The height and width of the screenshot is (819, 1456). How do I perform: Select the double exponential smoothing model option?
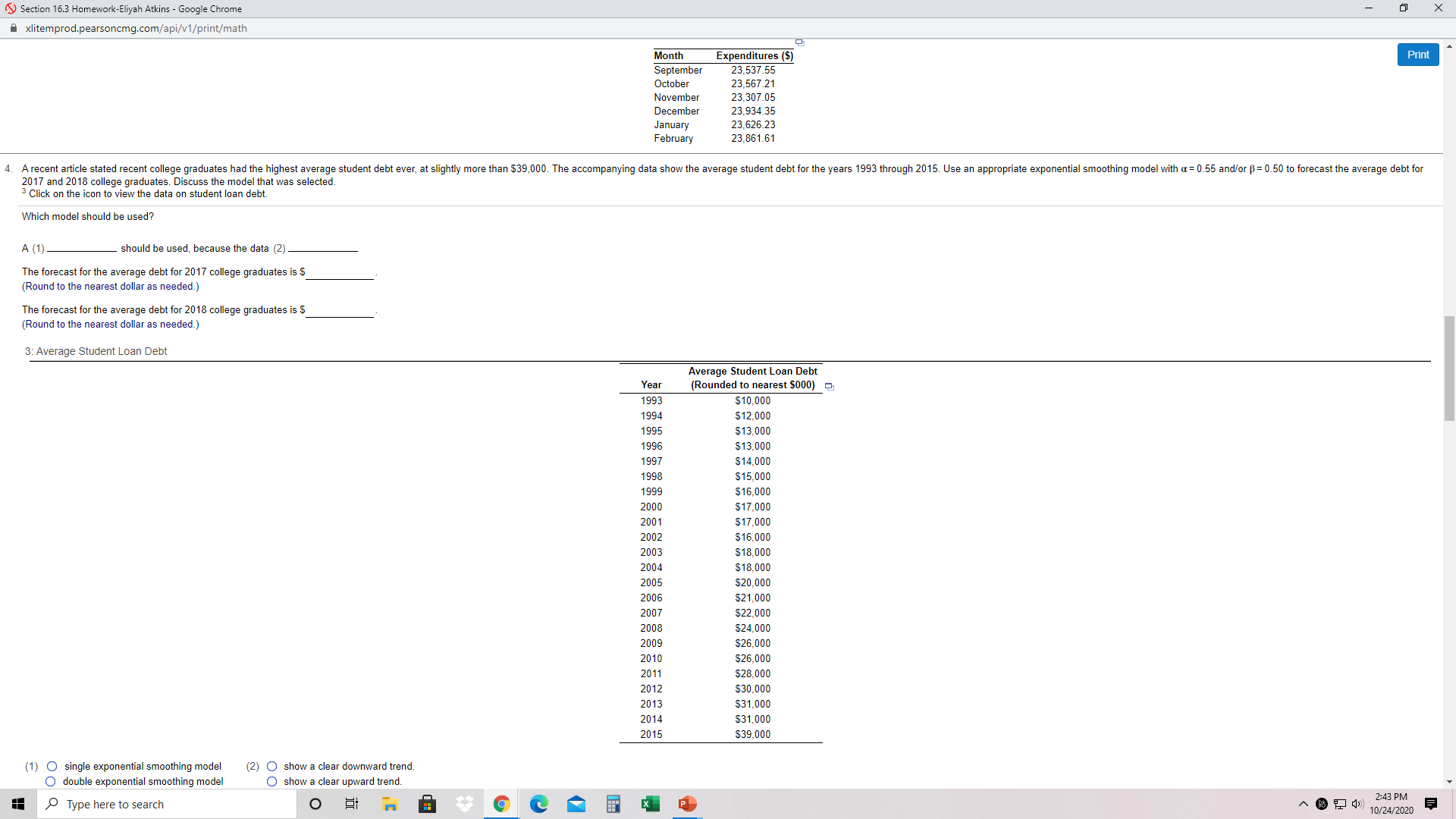click(x=50, y=781)
